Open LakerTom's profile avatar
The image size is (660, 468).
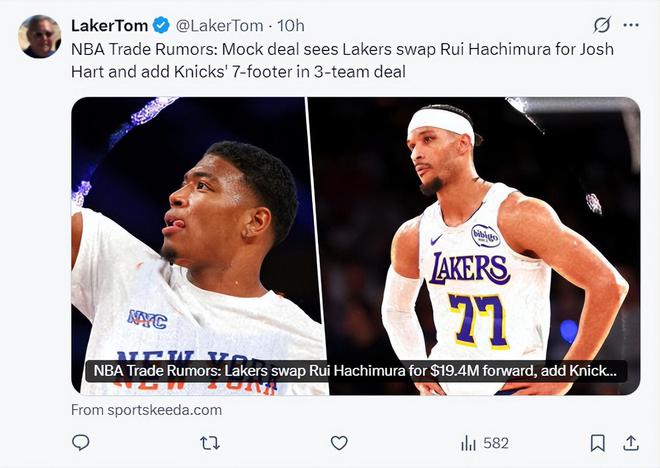tap(40, 37)
